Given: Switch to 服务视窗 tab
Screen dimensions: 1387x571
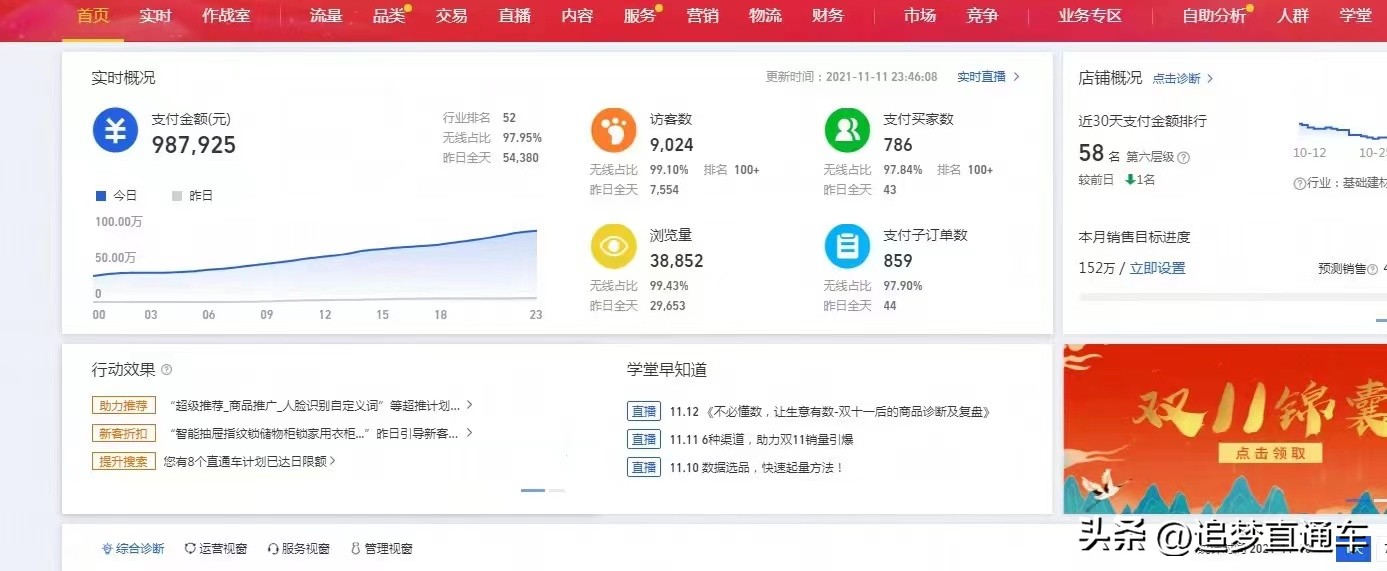Looking at the screenshot, I should [x=298, y=549].
